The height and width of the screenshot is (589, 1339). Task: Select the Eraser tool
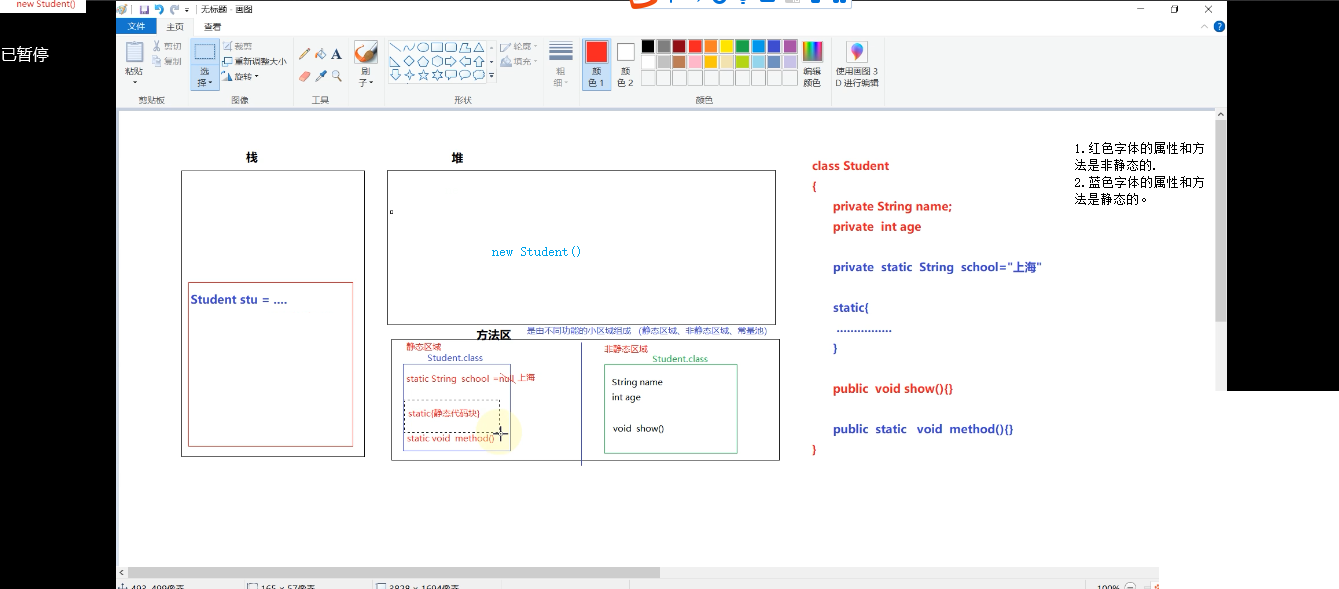point(305,75)
